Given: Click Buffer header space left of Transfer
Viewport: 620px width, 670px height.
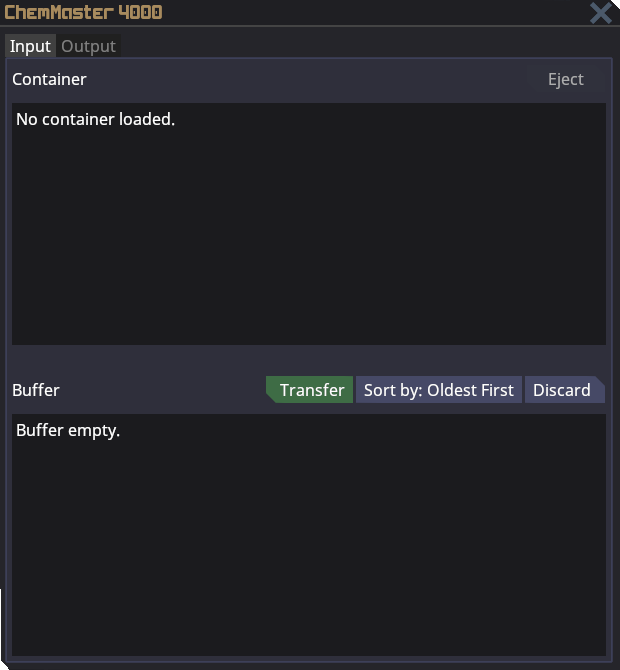Looking at the screenshot, I should 160,390.
